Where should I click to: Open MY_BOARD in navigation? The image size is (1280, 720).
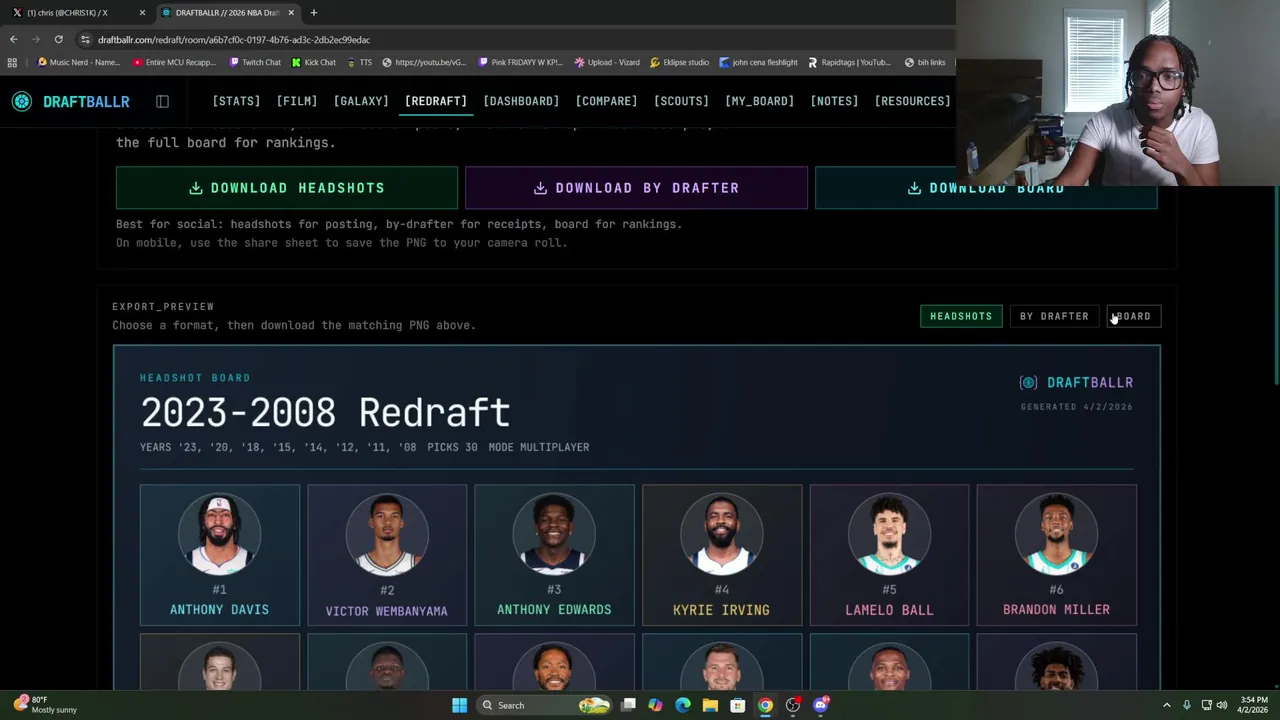[759, 101]
